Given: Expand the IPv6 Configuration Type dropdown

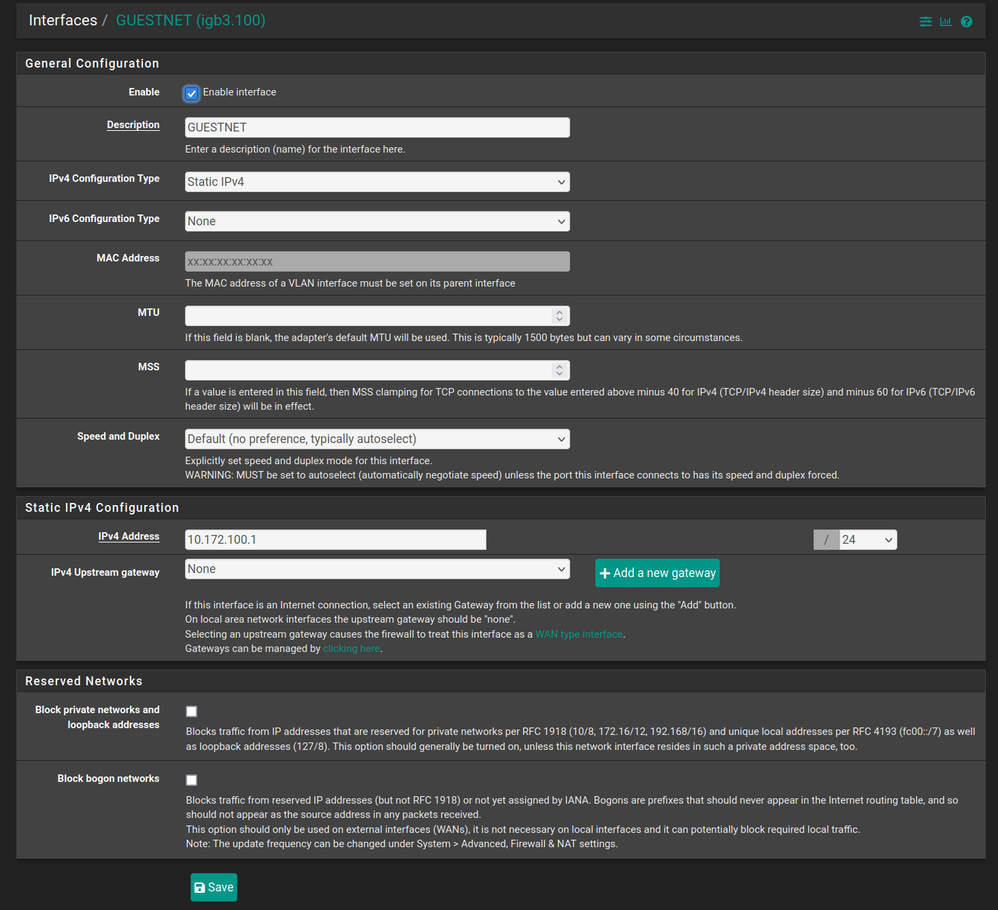Looking at the screenshot, I should pyautogui.click(x=377, y=221).
